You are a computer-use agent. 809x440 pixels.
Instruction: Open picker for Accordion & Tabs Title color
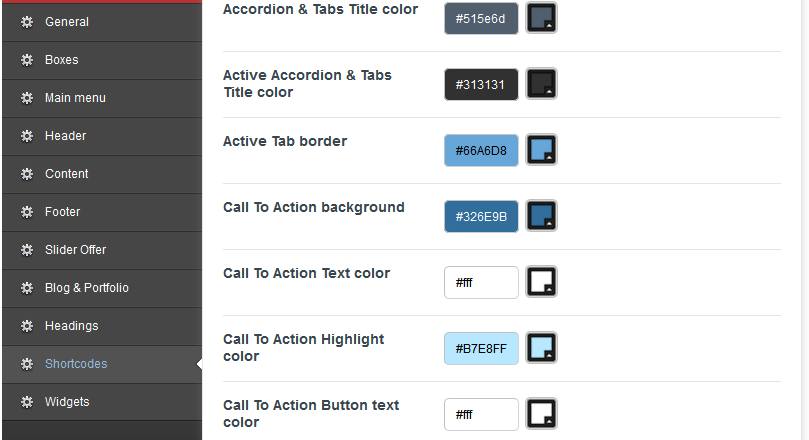[541, 18]
